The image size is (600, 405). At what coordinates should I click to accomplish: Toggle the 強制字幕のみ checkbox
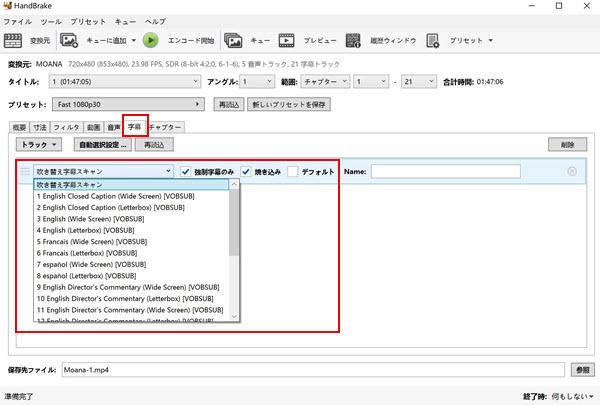coord(185,172)
